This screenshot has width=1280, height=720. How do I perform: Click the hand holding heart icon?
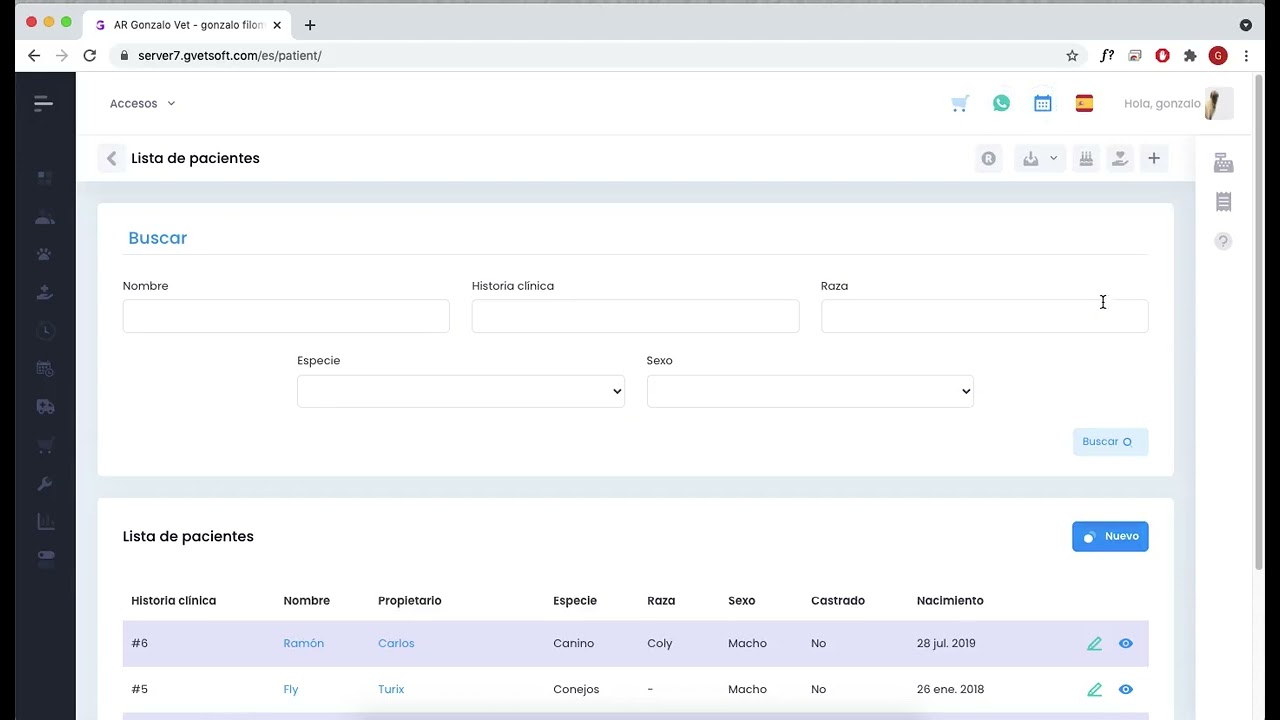[x=1120, y=158]
